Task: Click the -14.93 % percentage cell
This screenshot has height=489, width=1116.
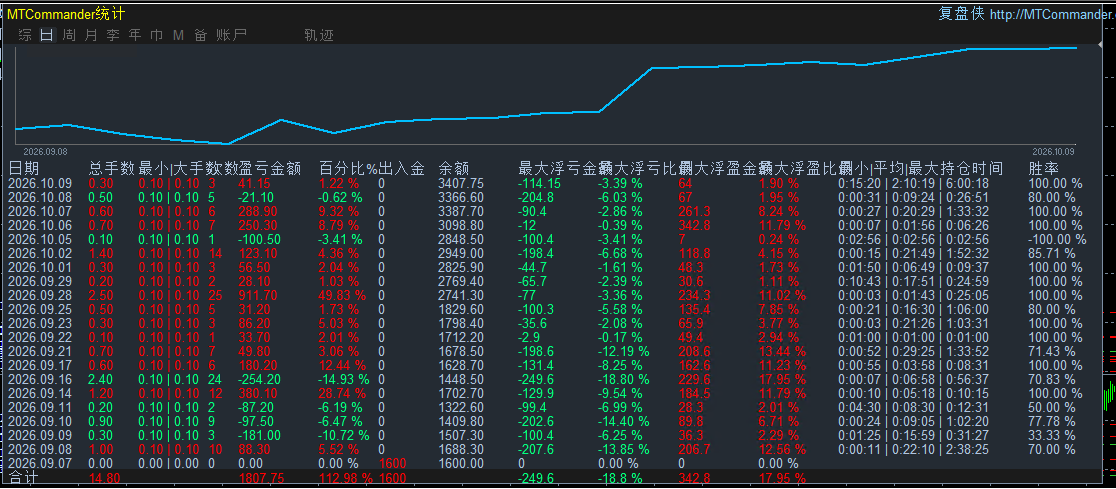Action: tap(344, 379)
